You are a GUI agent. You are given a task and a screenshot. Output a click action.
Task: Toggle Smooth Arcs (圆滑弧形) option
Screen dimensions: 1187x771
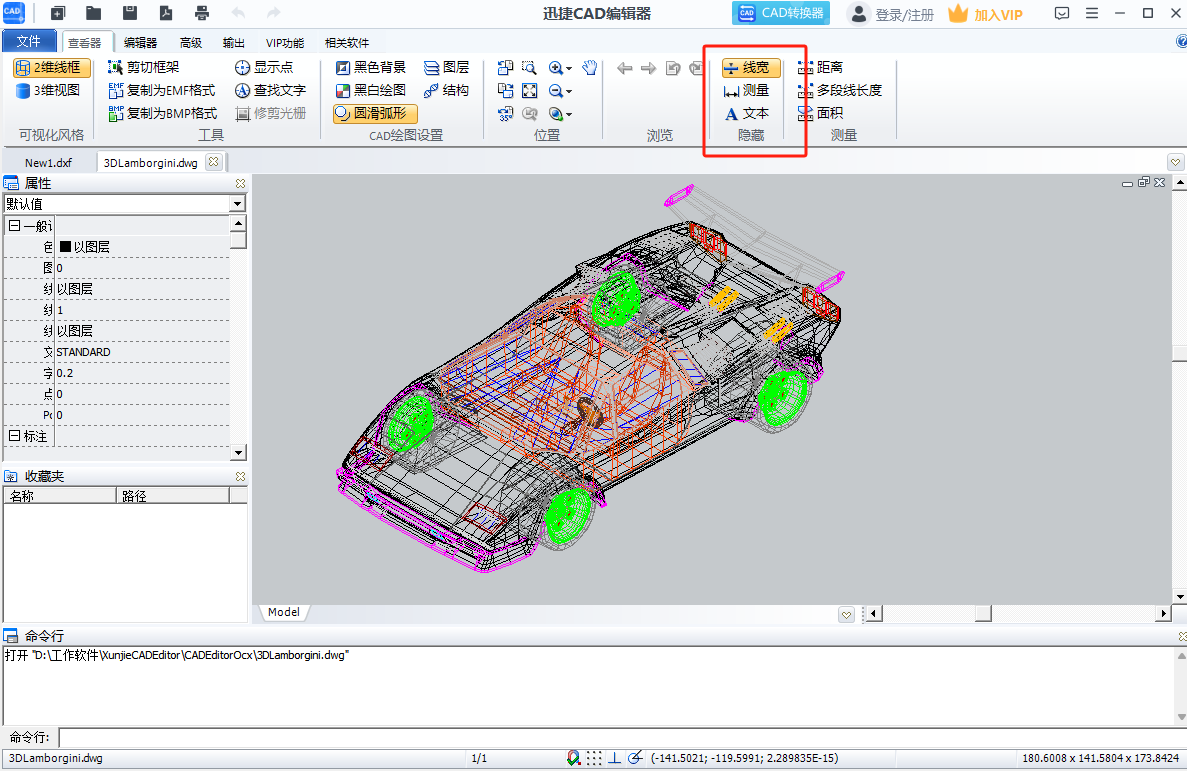375,114
